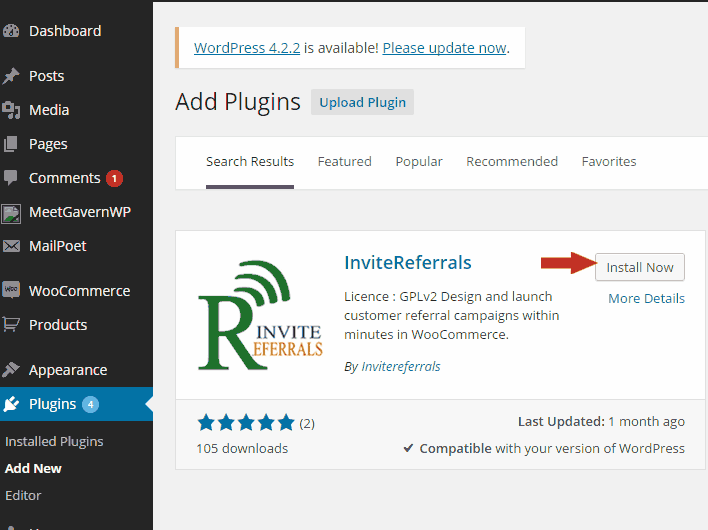Click the Add Plugins heading
Screen dimensions: 708x530
point(238,102)
